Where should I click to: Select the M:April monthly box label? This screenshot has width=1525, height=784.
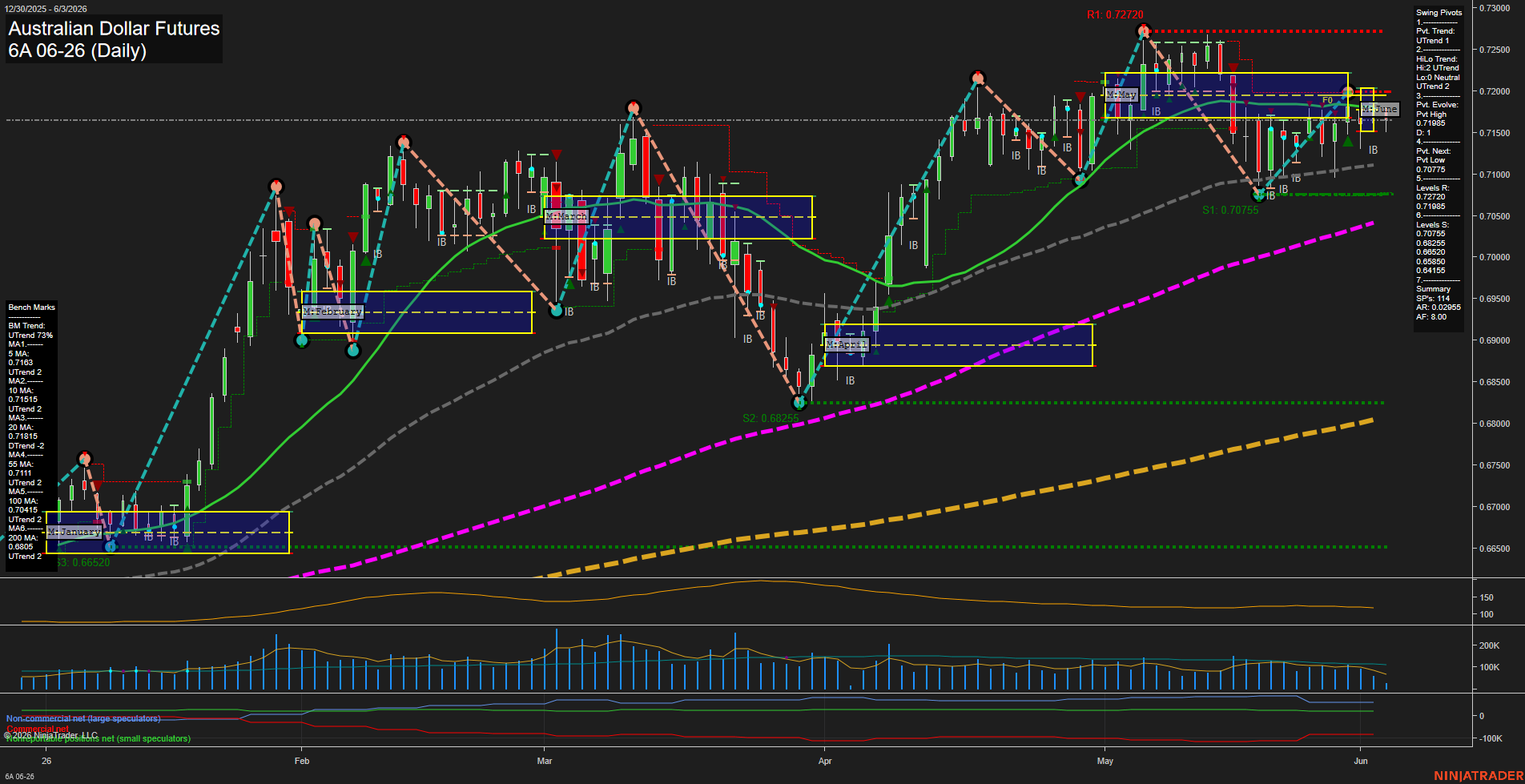[x=847, y=344]
